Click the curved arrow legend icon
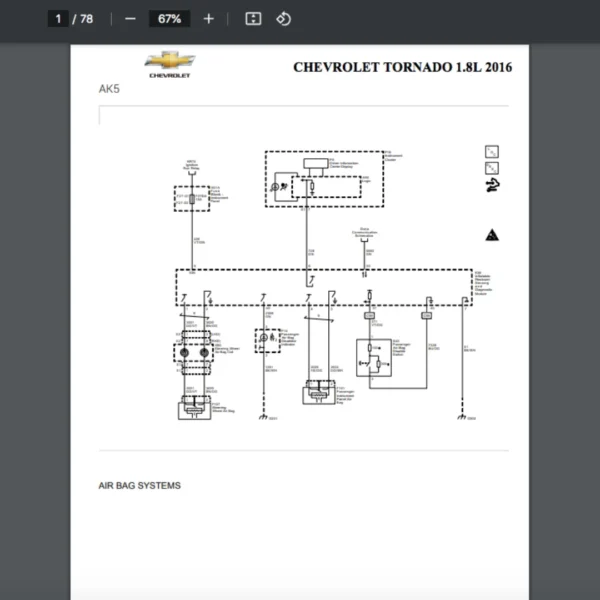Image resolution: width=600 pixels, height=600 pixels. click(x=492, y=186)
